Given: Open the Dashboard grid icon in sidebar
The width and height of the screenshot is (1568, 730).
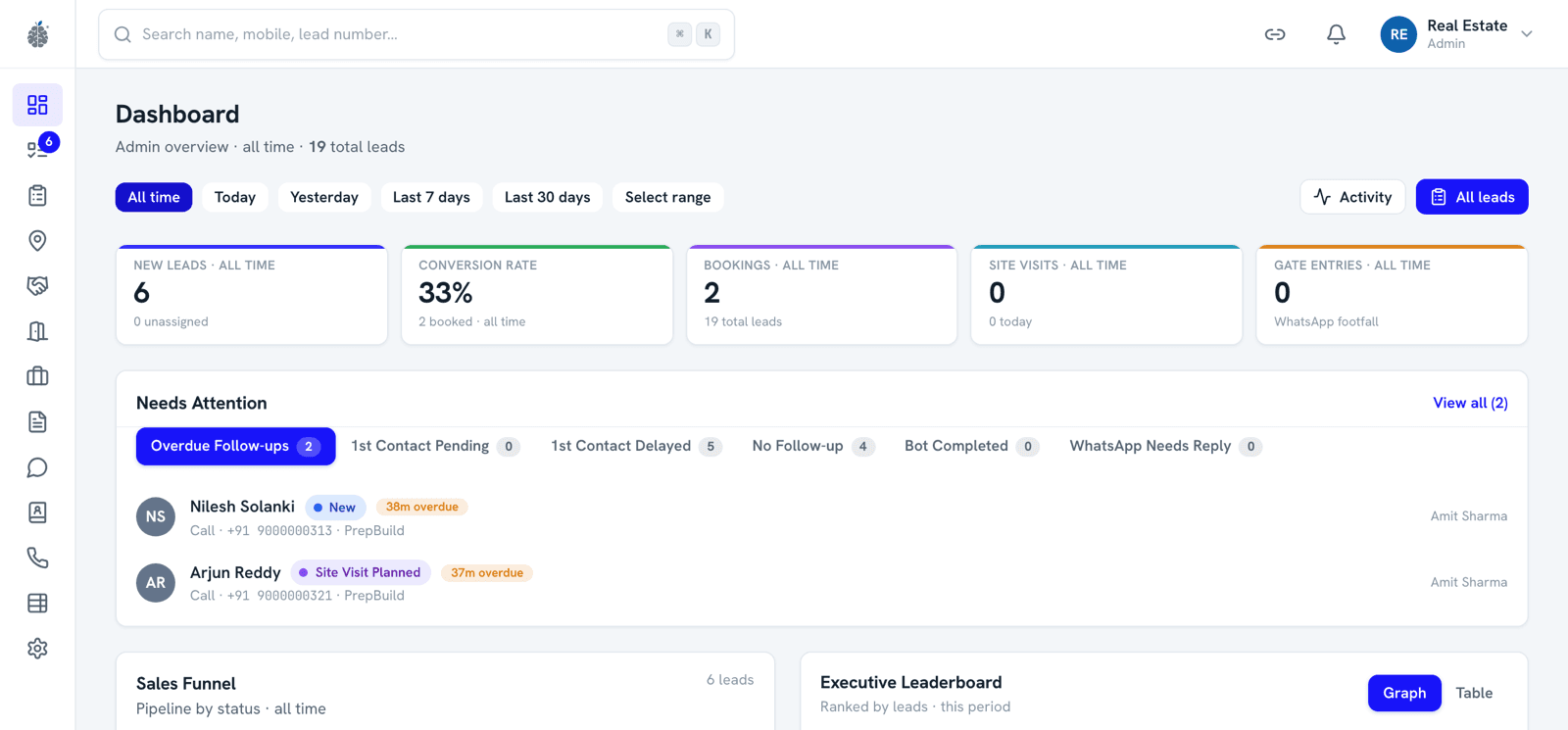Looking at the screenshot, I should coord(37,105).
